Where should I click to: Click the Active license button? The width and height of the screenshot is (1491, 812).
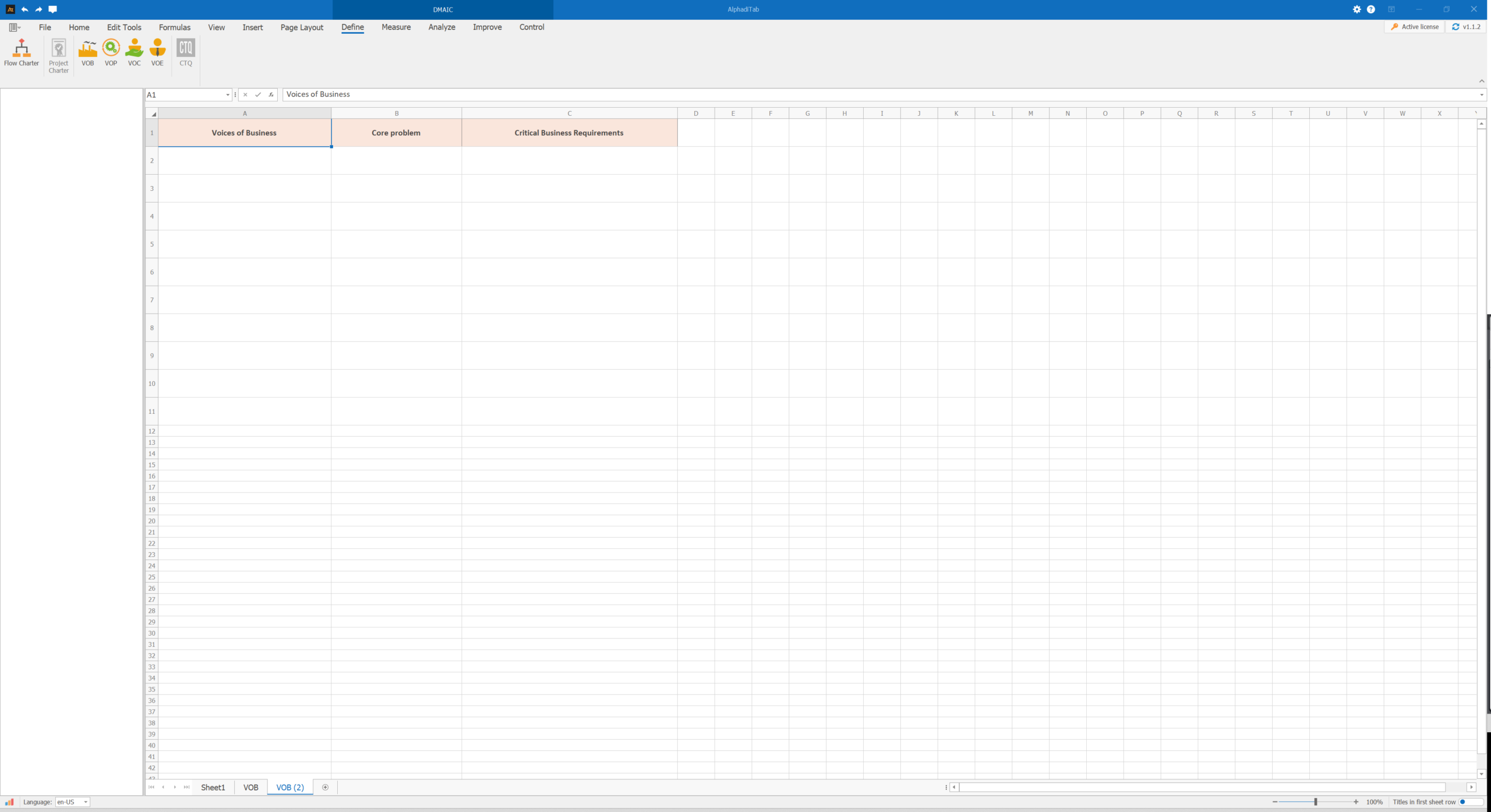(1415, 27)
